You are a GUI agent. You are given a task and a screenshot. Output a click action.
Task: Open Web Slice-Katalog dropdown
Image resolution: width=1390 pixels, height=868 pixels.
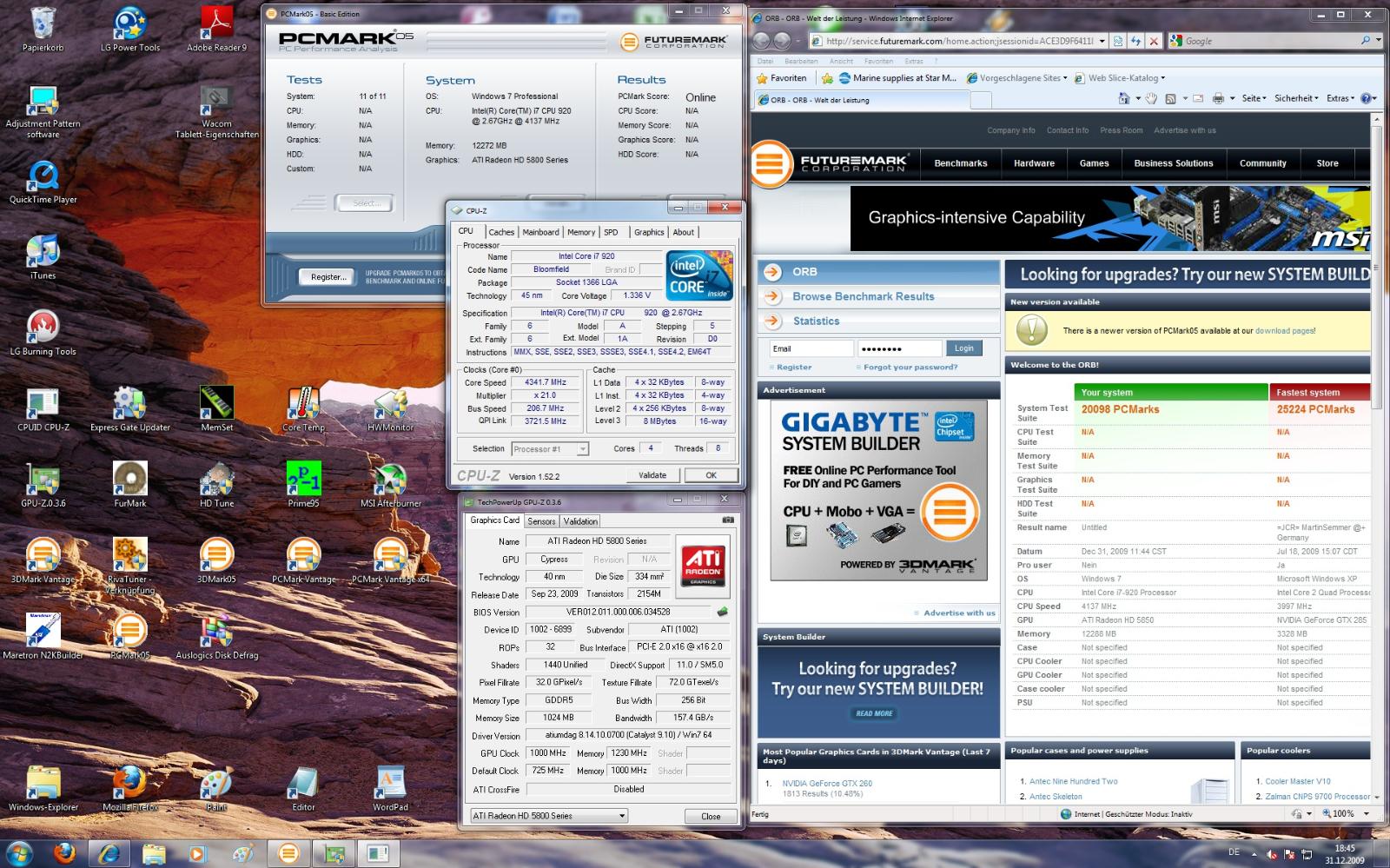(1120, 78)
